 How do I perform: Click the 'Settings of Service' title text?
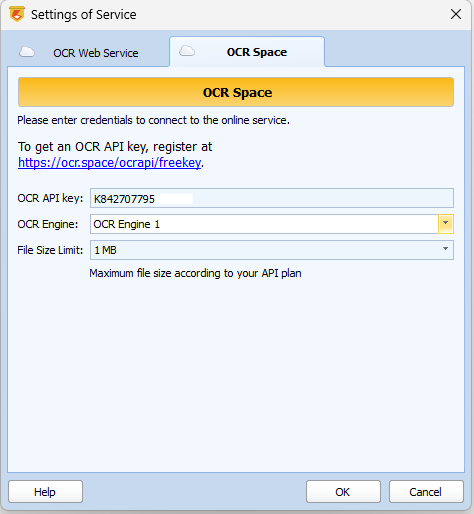pyautogui.click(x=84, y=15)
